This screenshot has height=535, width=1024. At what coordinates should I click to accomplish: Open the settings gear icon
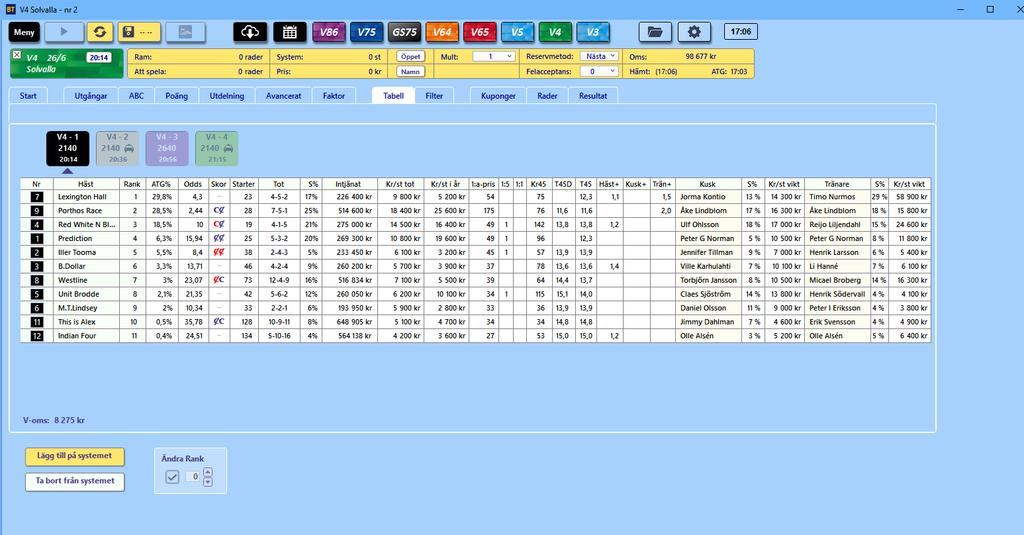tap(694, 32)
